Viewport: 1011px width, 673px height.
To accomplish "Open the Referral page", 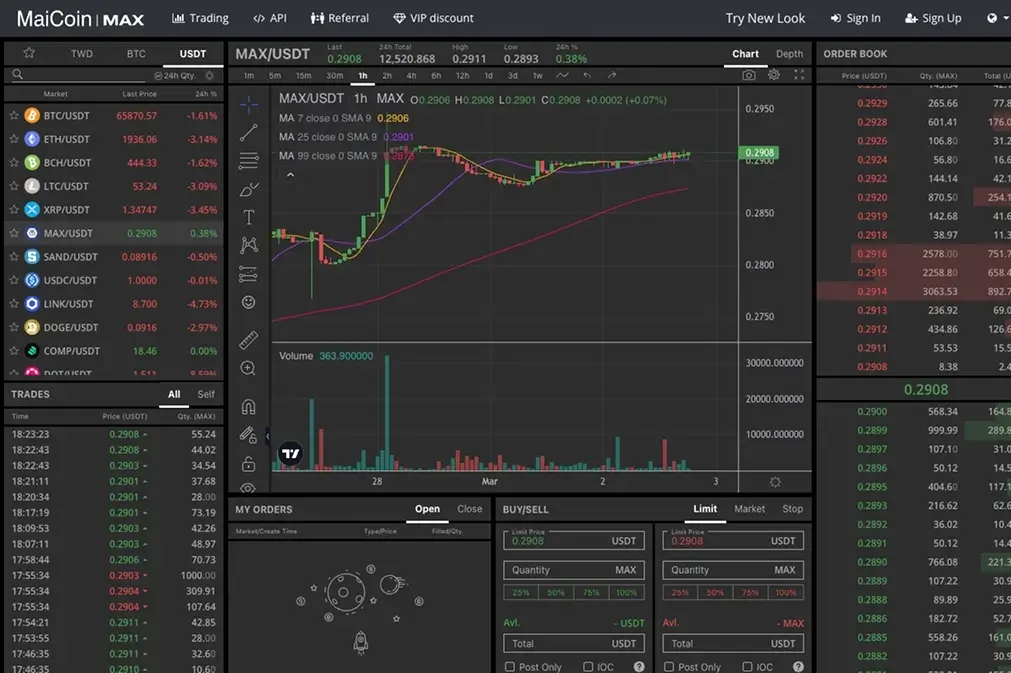I will click(x=340, y=18).
